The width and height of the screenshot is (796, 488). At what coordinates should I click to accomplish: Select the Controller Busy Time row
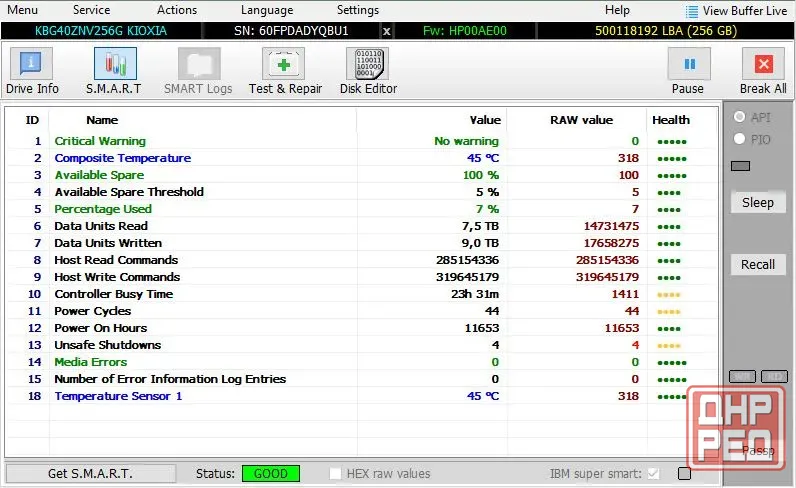[361, 294]
